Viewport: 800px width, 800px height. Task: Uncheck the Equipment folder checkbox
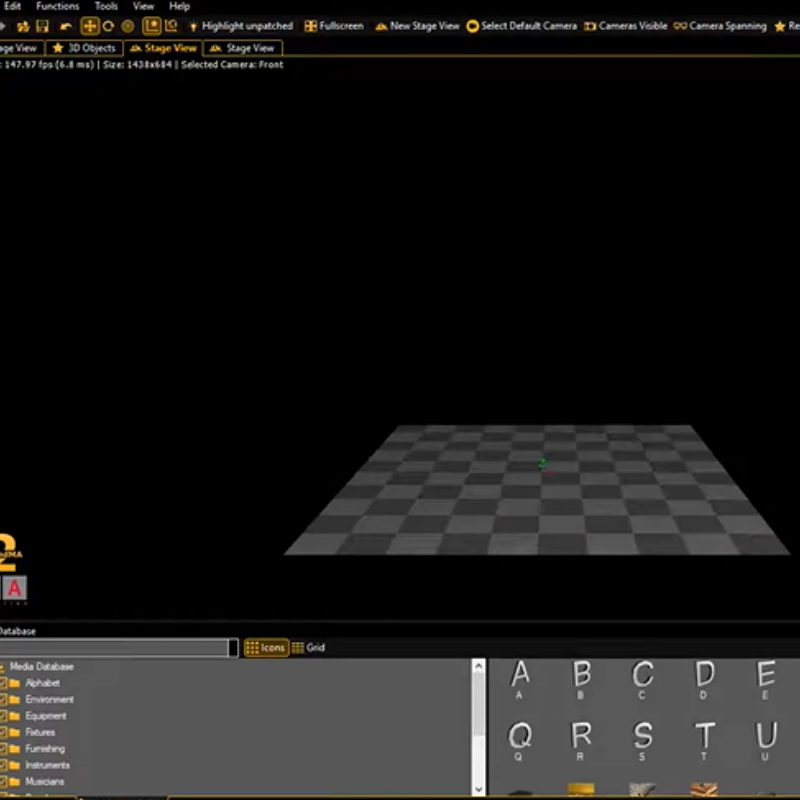4,716
